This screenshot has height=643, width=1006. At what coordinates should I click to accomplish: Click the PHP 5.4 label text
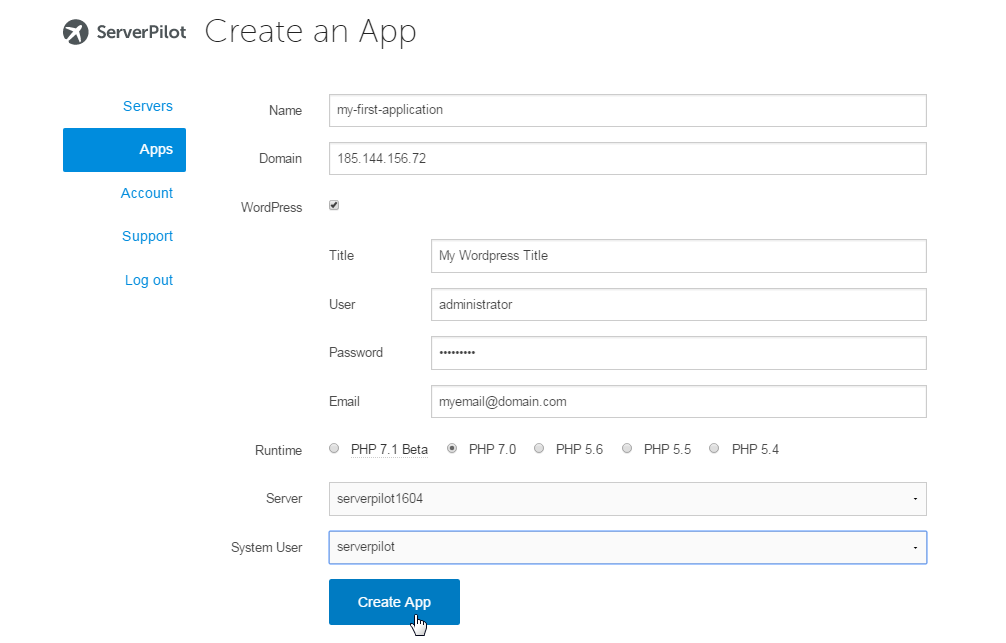pos(755,449)
